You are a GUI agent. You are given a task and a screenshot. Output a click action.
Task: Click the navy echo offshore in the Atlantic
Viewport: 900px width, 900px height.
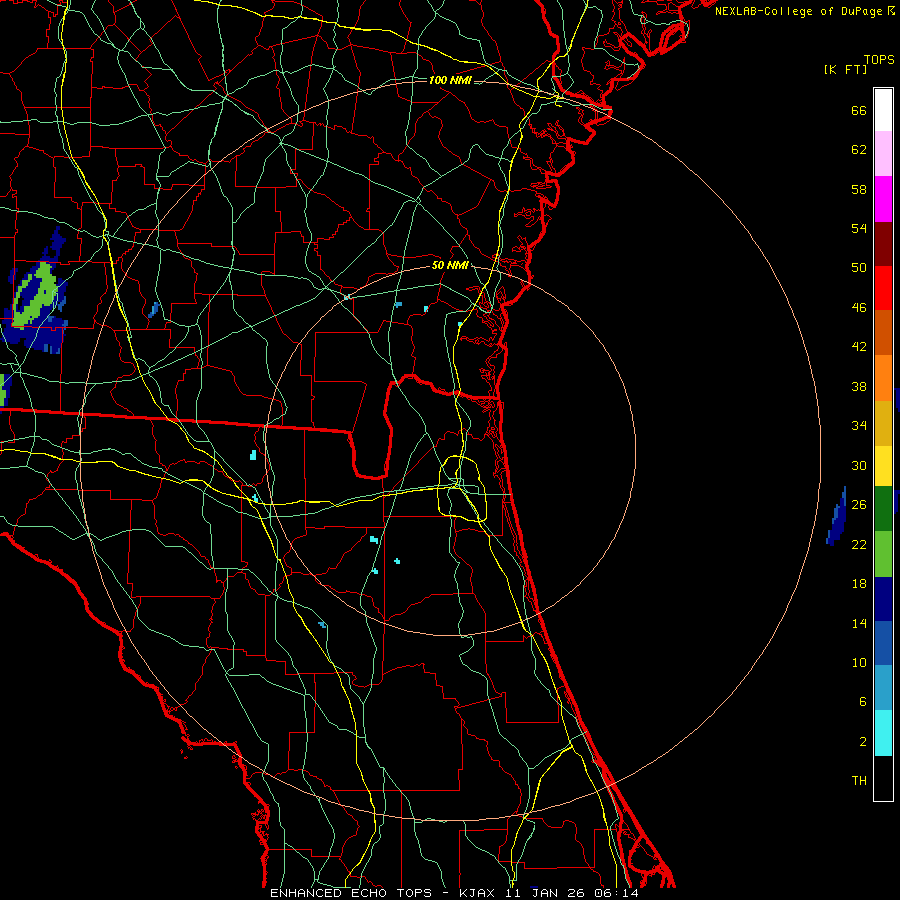click(x=836, y=517)
